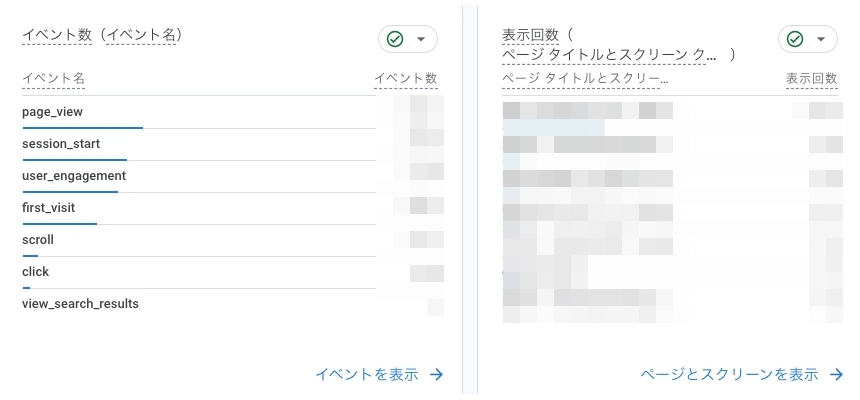Select the scroll event row
Screen dimensions: 860x400
tap(233, 240)
